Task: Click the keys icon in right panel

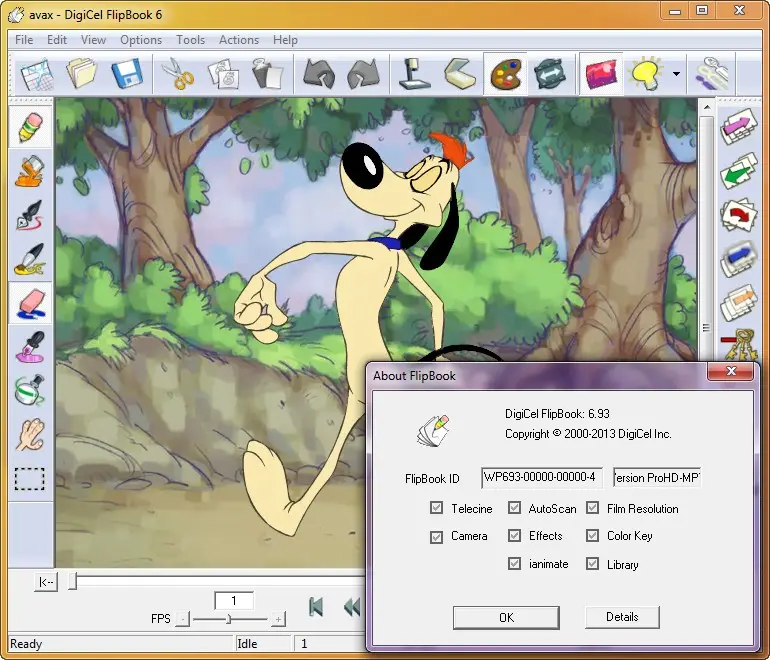Action: point(739,345)
